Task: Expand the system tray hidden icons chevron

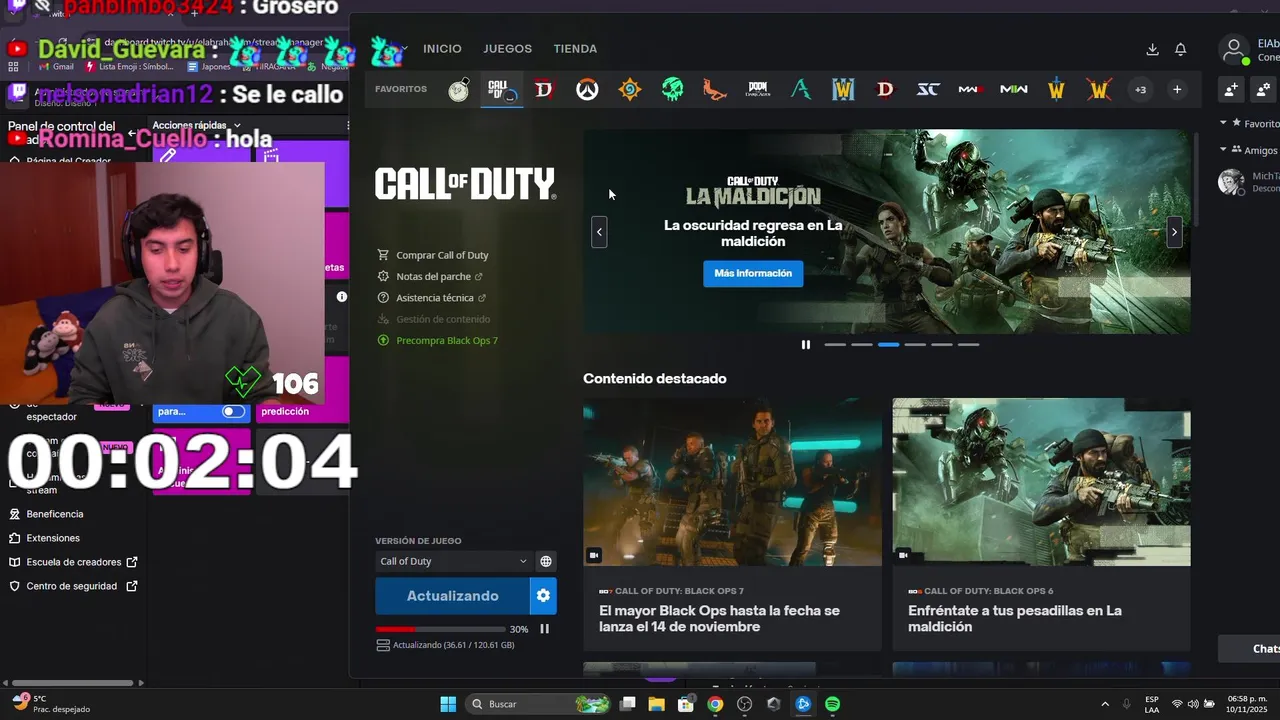Action: [1105, 704]
